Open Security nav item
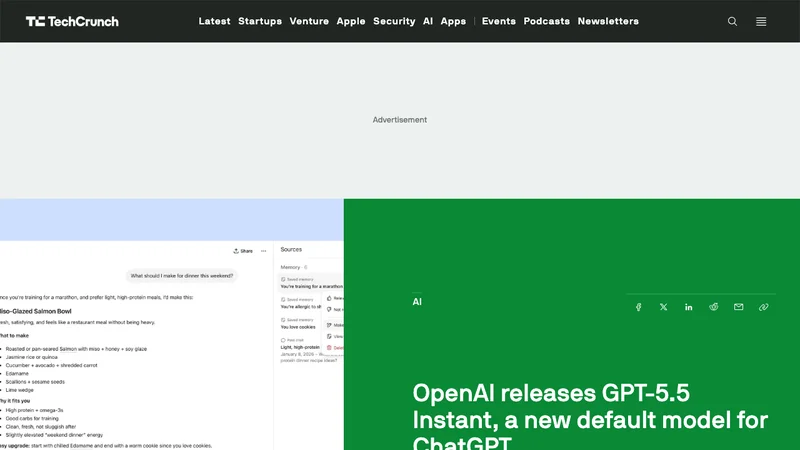The height and width of the screenshot is (450, 800). coord(394,21)
